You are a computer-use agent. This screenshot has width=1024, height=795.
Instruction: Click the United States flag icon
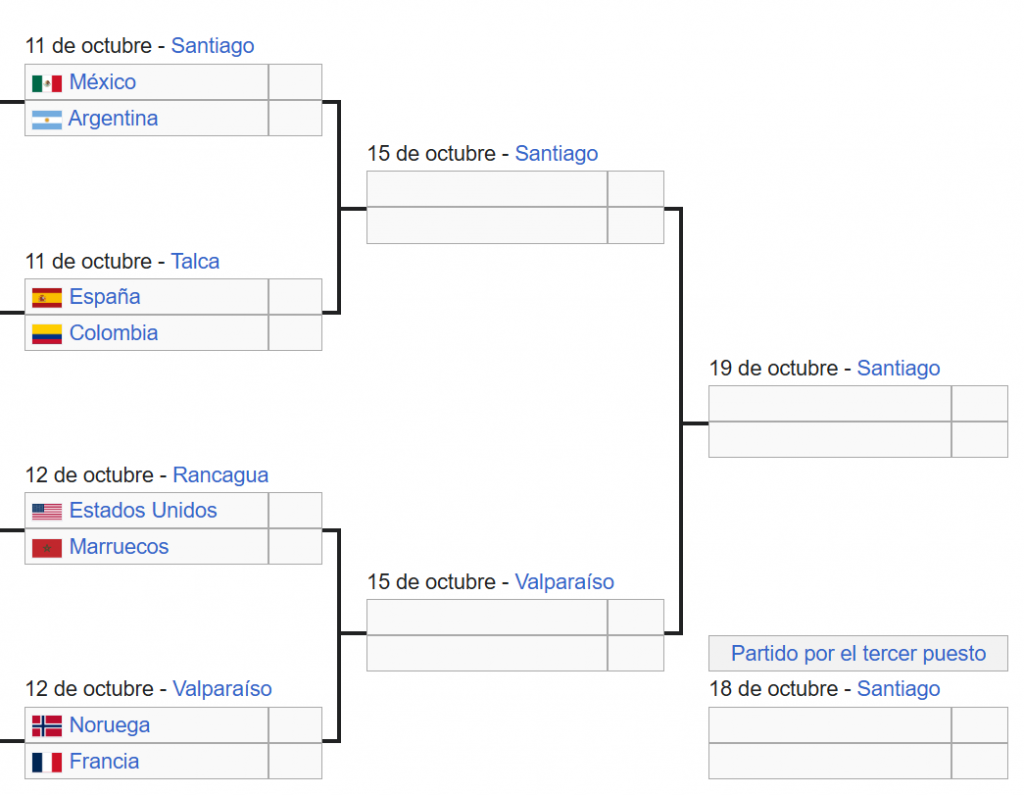point(46,512)
